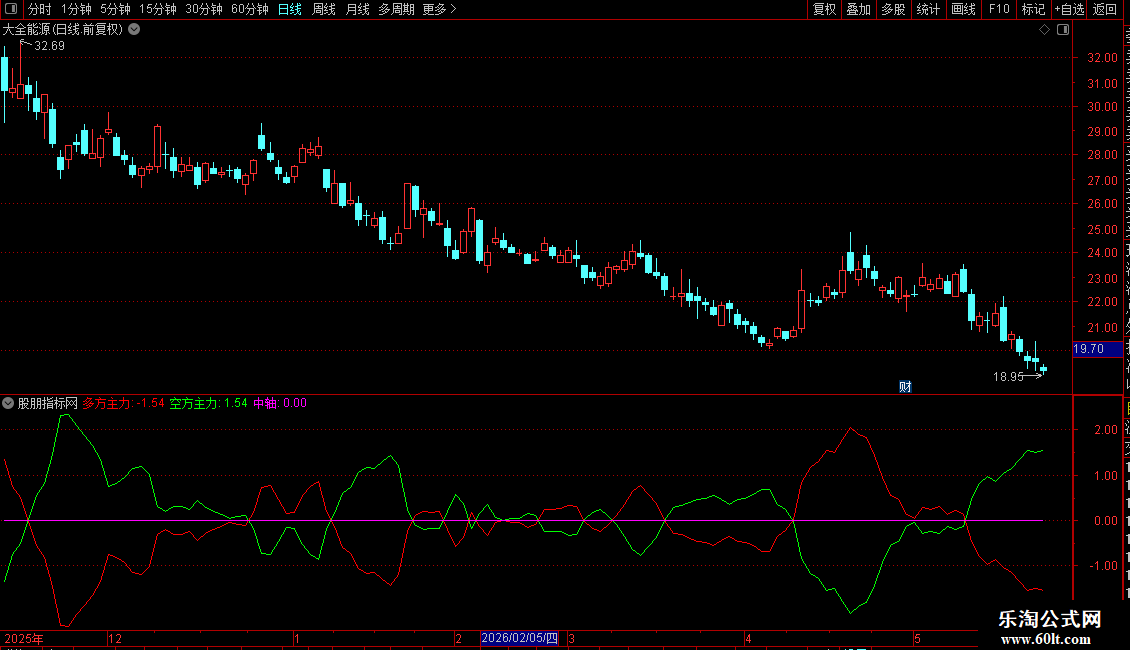Open the 画线 drawing tools
The width and height of the screenshot is (1130, 650).
[x=963, y=9]
